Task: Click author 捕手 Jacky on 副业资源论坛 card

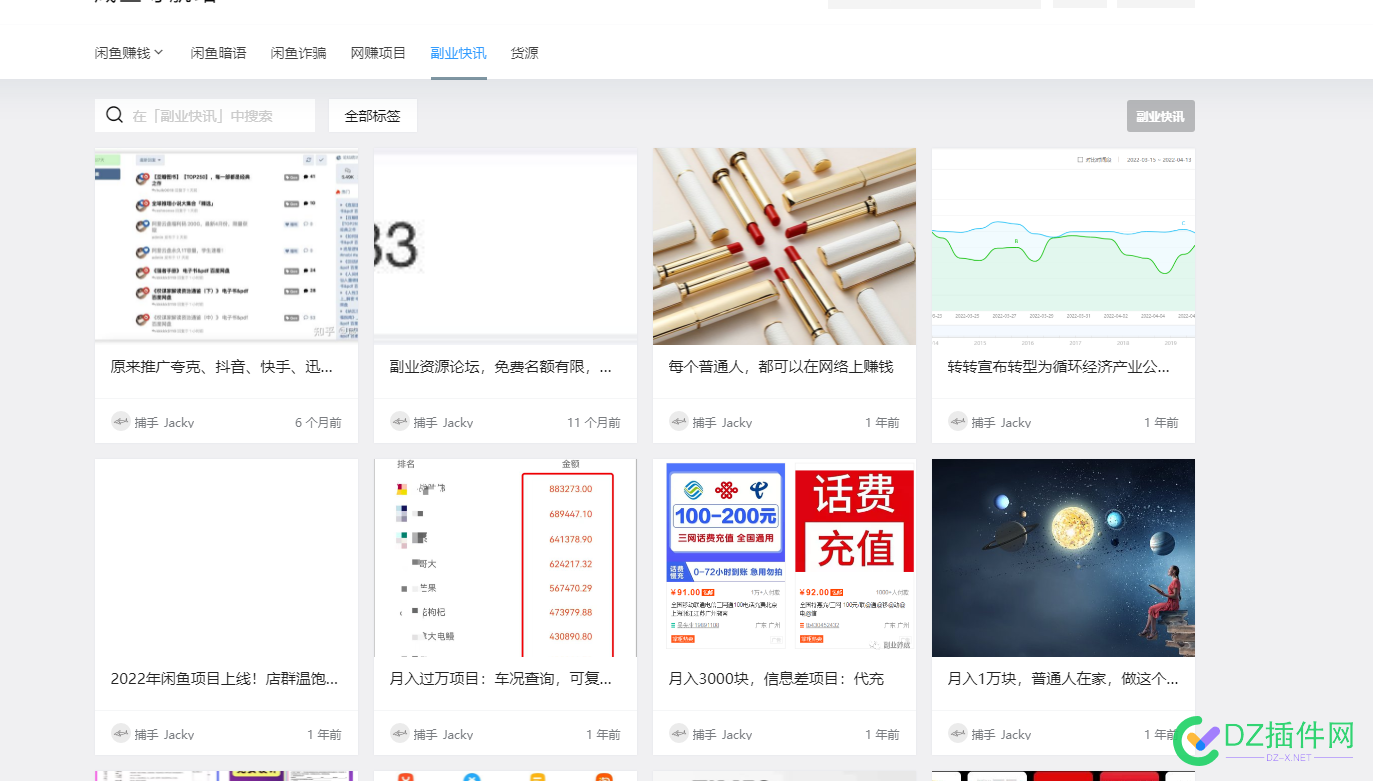Action: [x=443, y=423]
